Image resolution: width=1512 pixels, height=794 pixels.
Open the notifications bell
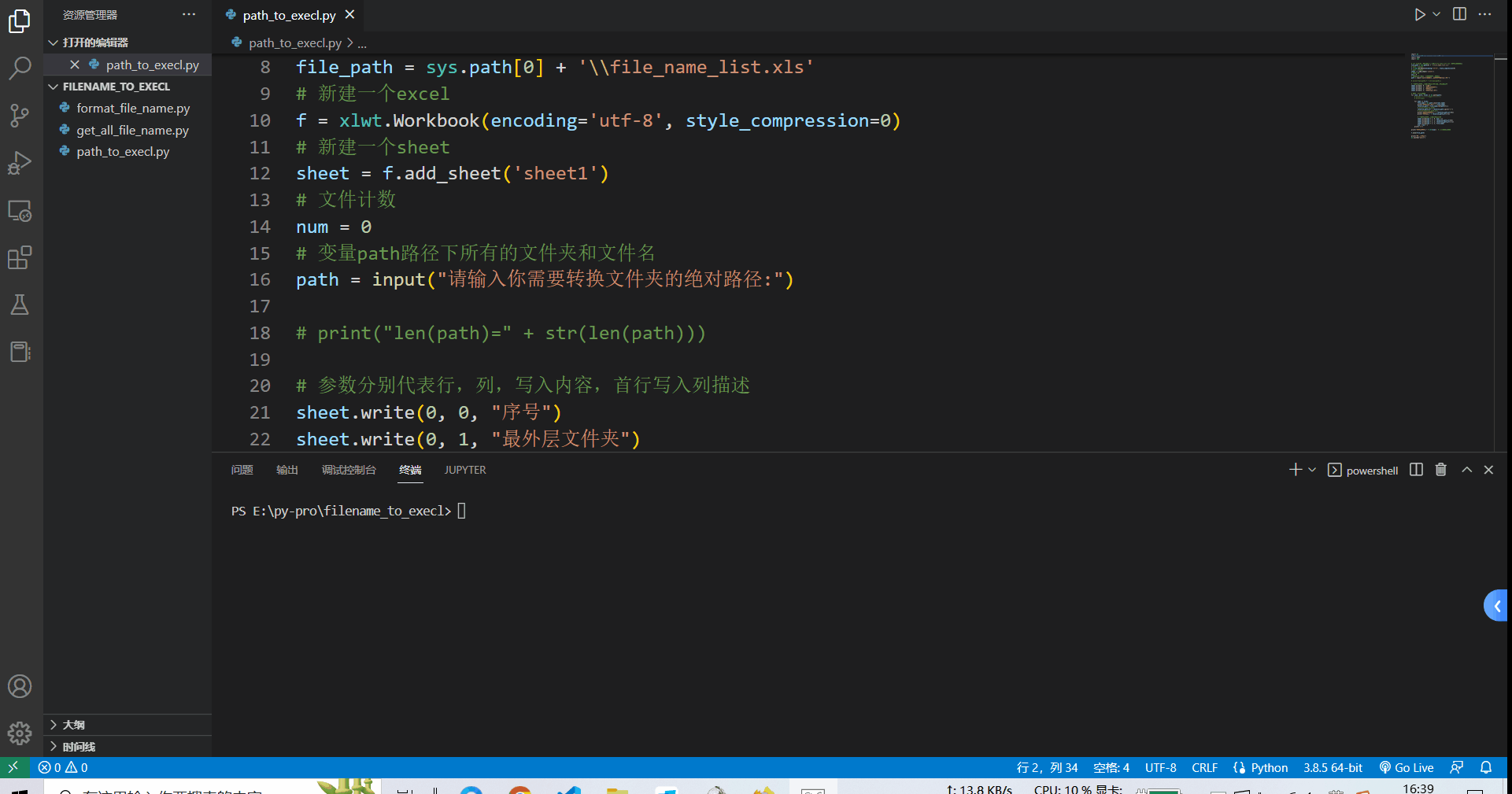tap(1486, 767)
